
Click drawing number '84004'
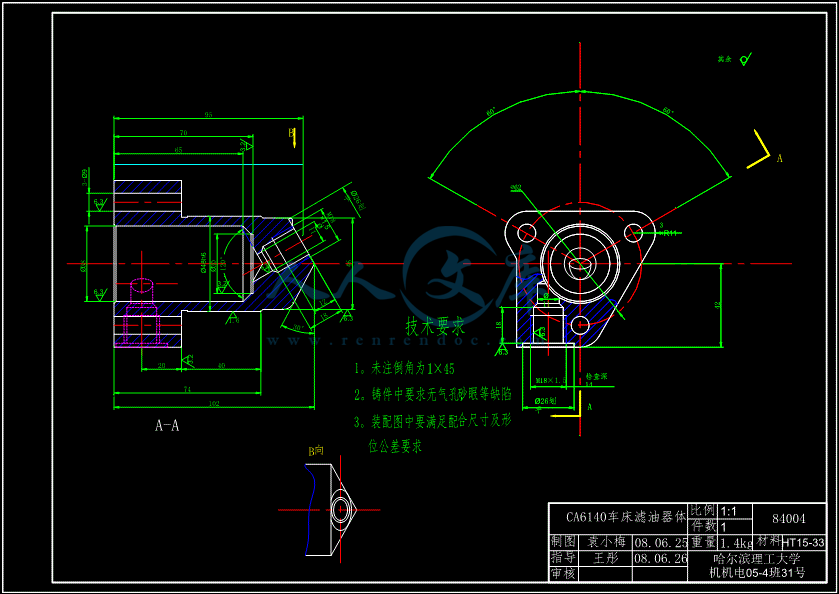point(789,519)
